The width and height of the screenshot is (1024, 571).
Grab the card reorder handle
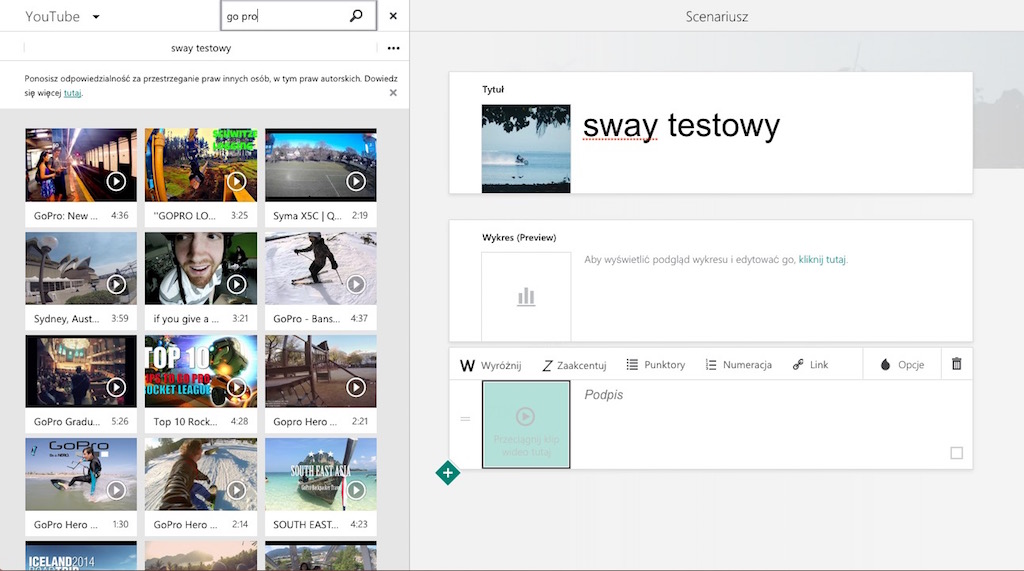(x=465, y=419)
